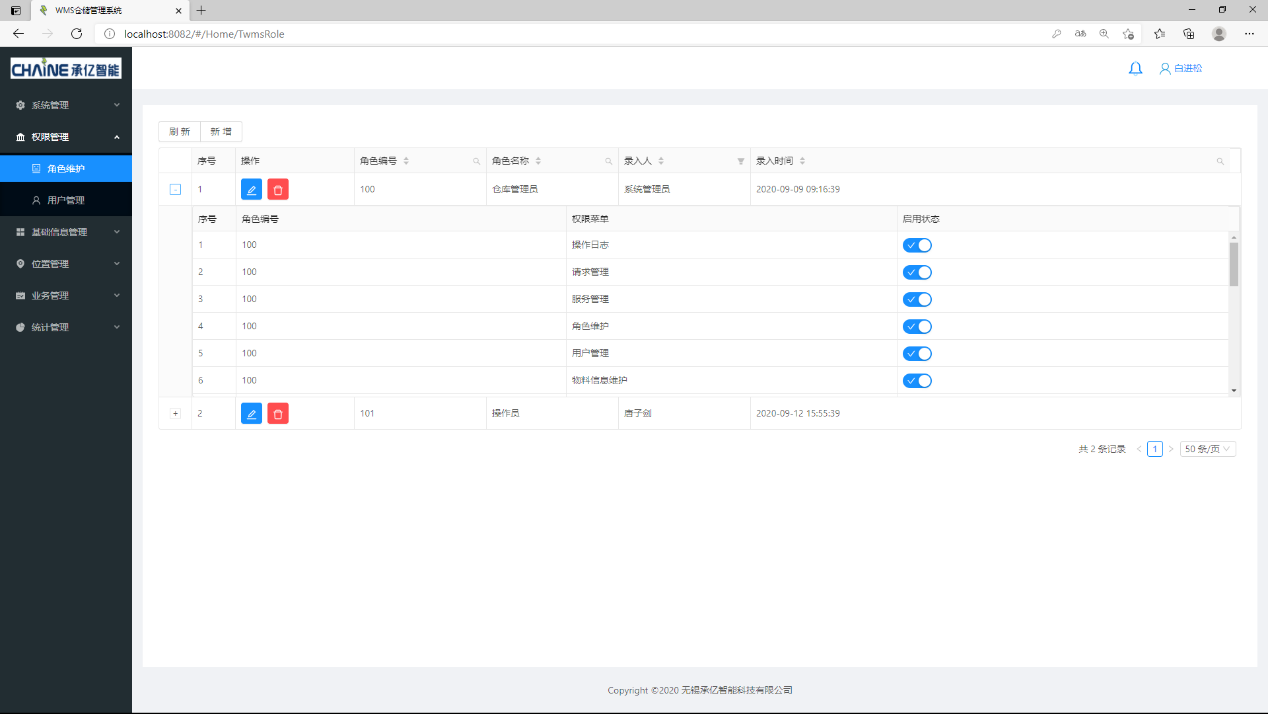
Task: Click the filter icon in 录入人 column
Action: 740,161
